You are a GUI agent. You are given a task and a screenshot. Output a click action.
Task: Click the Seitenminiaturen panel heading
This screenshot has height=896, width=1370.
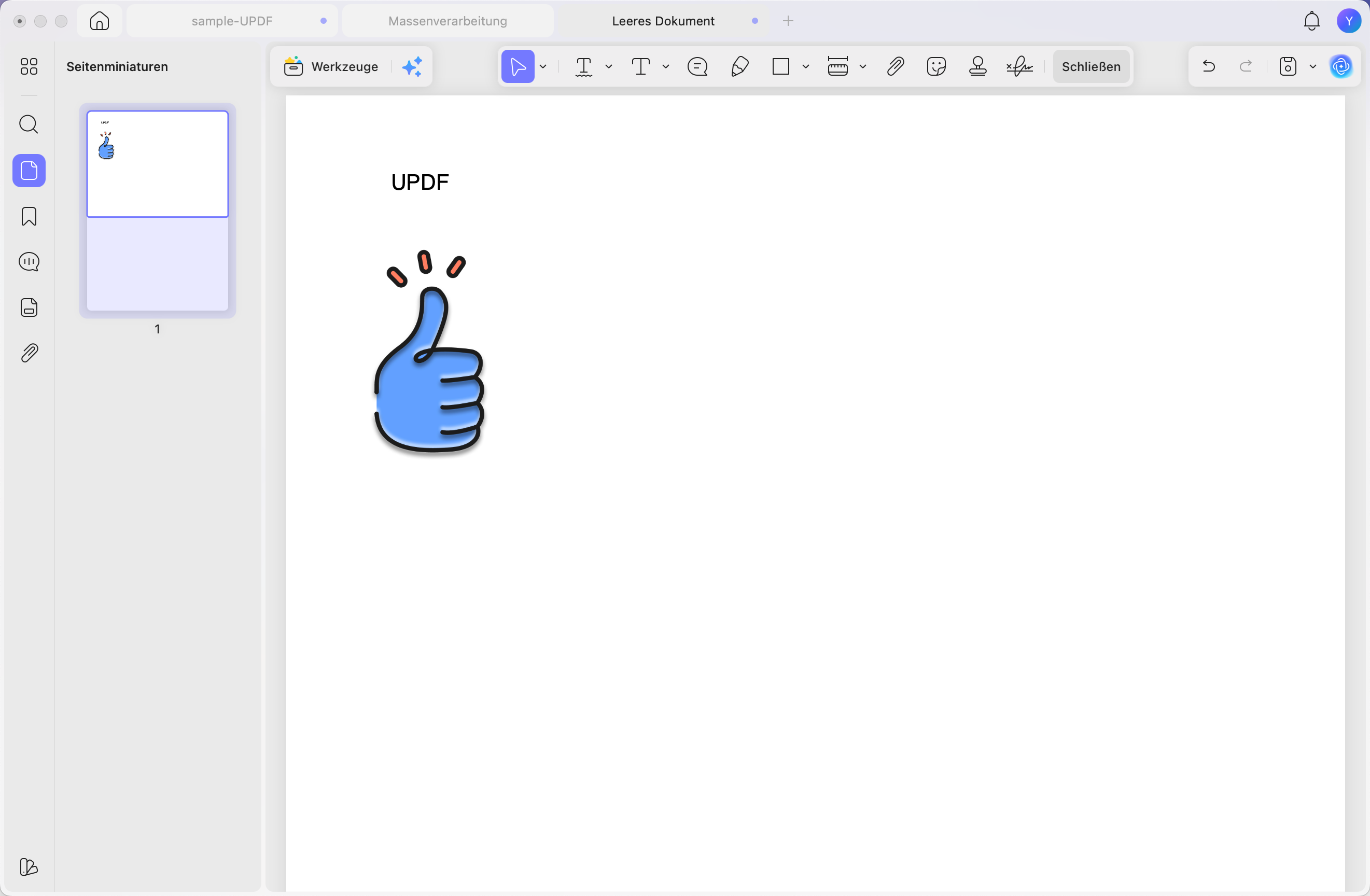117,67
